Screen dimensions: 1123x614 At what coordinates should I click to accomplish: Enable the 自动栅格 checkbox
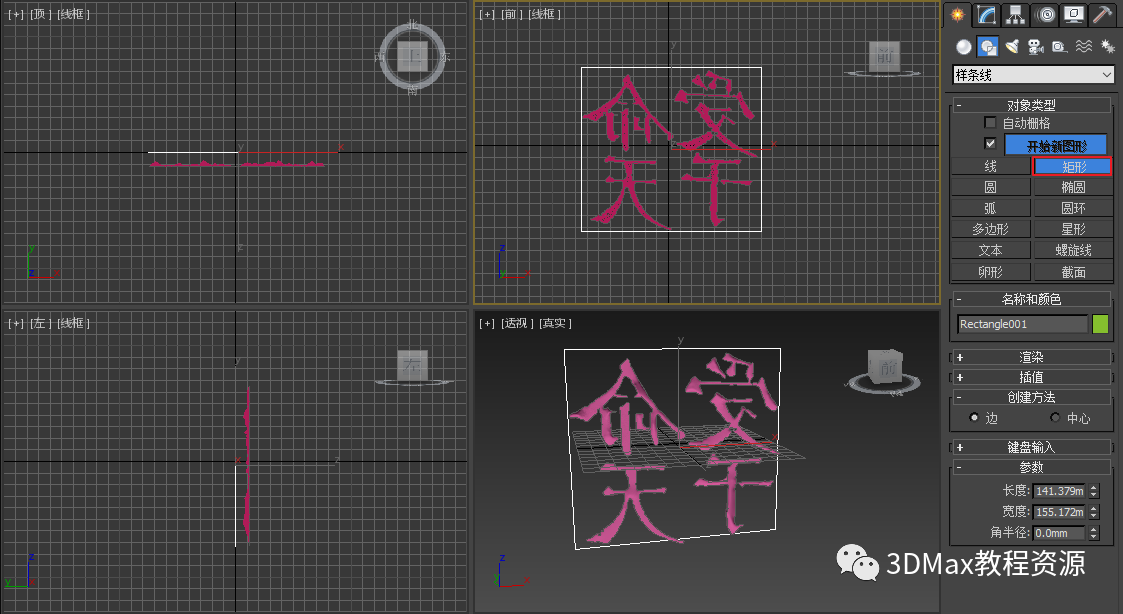point(991,123)
